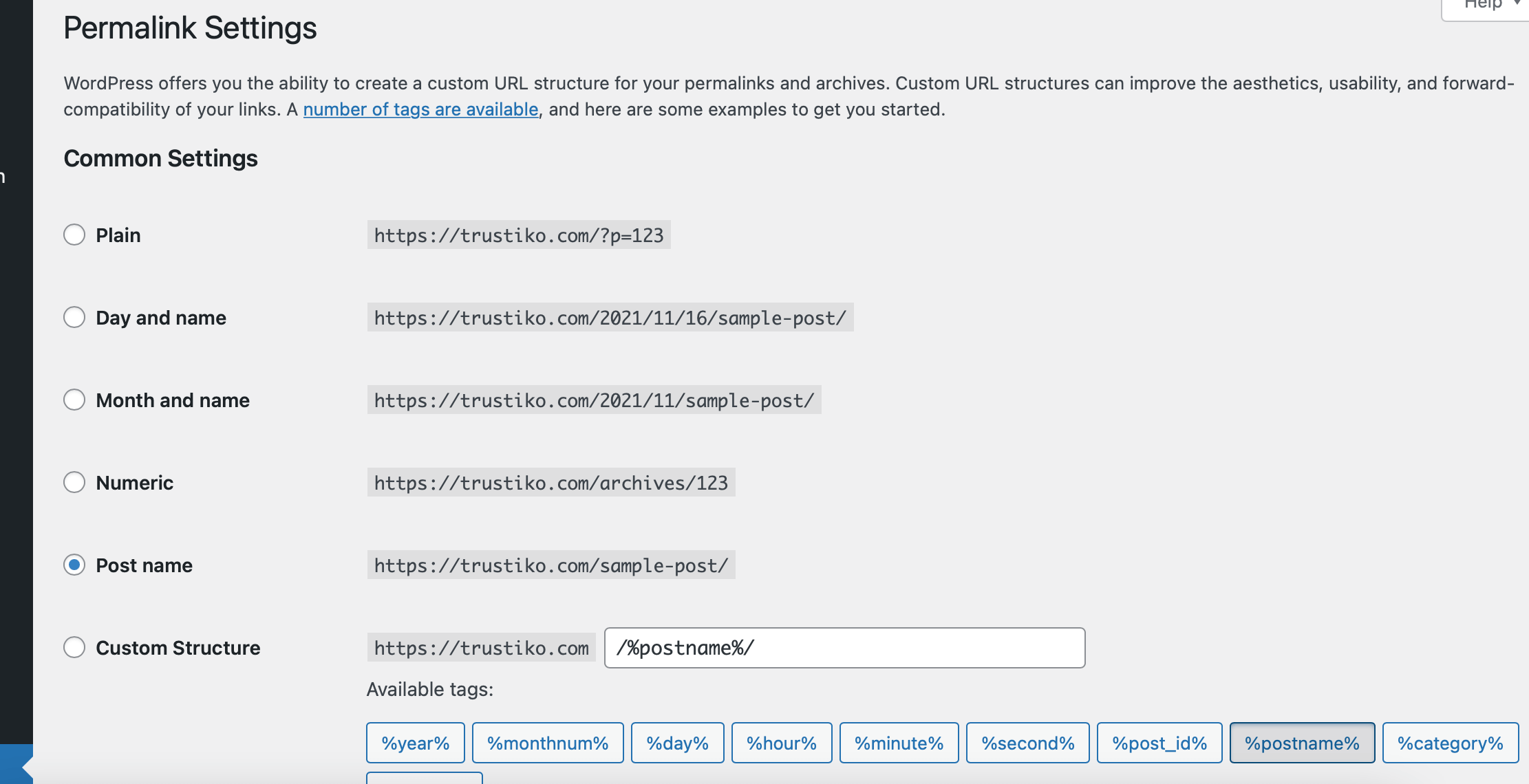Select the Day and name structure
Image resolution: width=1529 pixels, height=784 pixels.
coord(74,317)
